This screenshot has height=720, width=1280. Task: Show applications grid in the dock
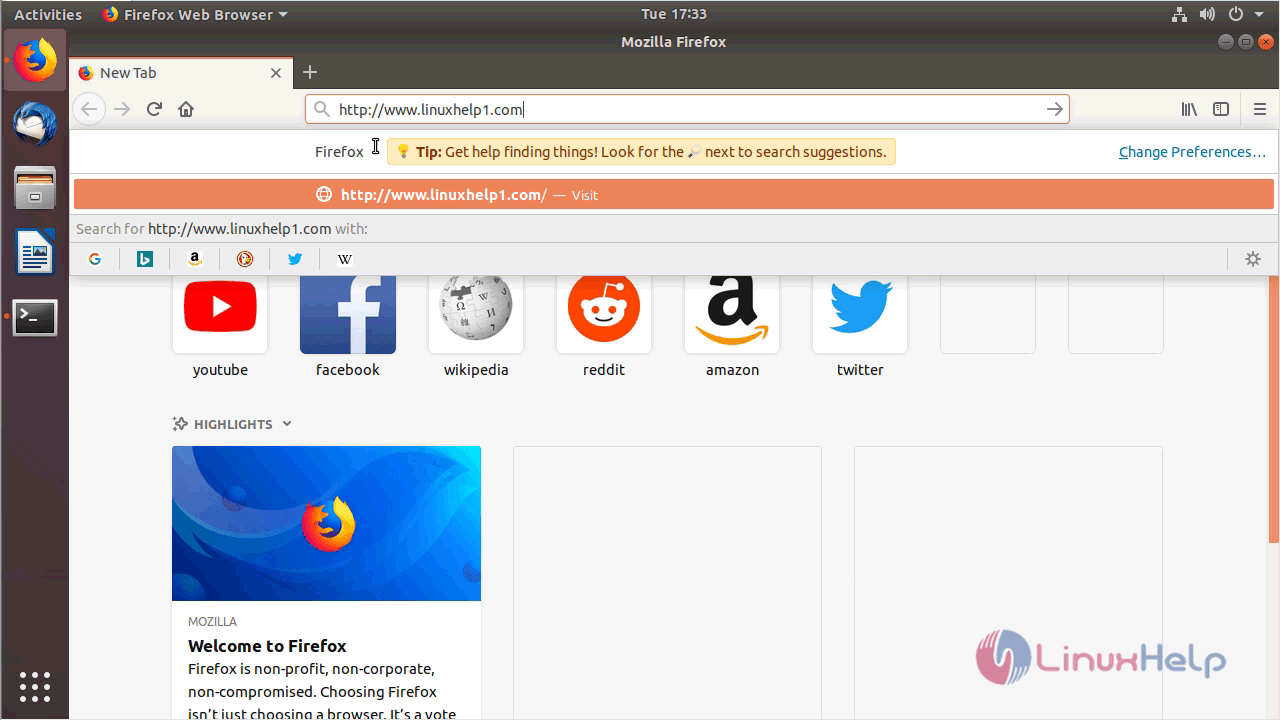pos(35,686)
